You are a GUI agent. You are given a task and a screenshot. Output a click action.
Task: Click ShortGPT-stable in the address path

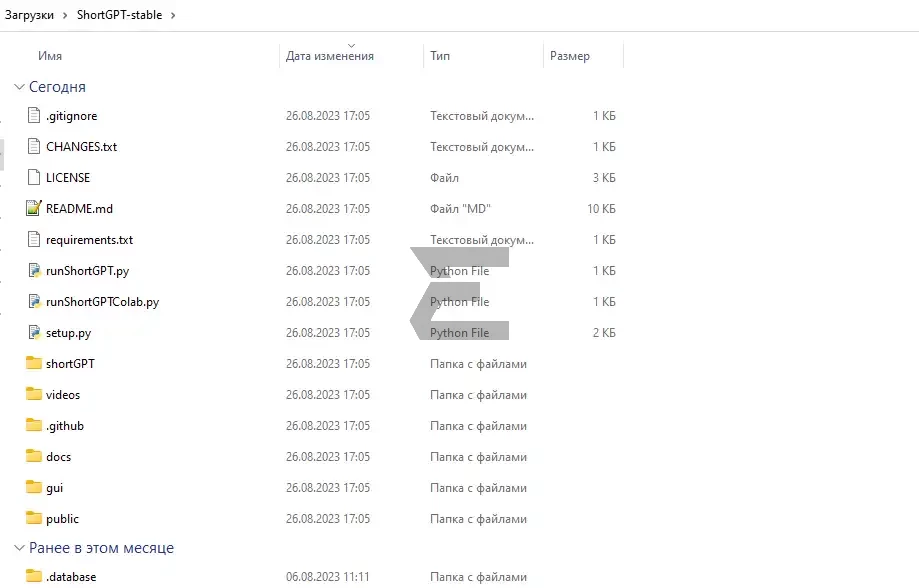pos(120,15)
